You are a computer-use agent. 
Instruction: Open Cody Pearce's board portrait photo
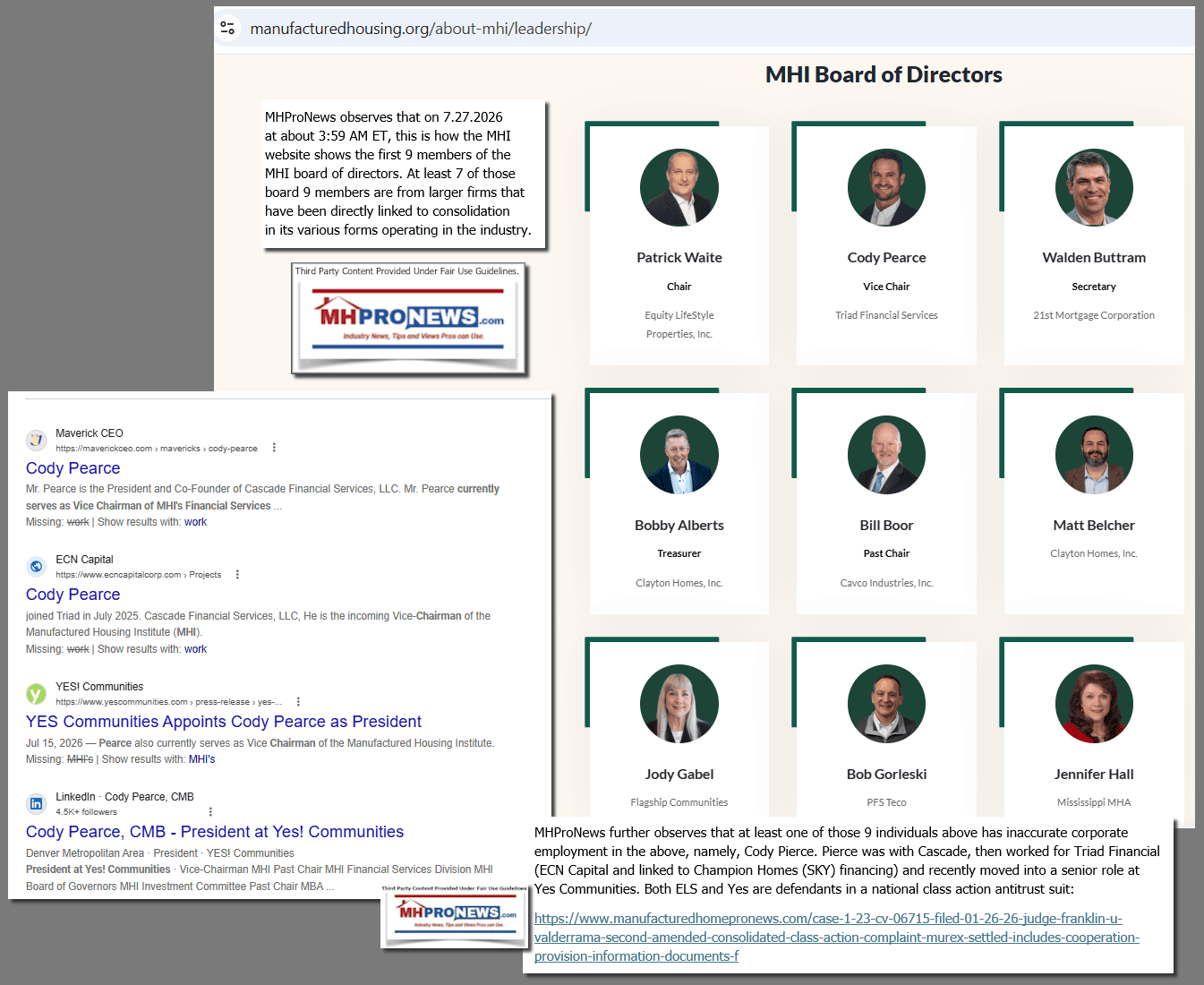[x=886, y=187]
